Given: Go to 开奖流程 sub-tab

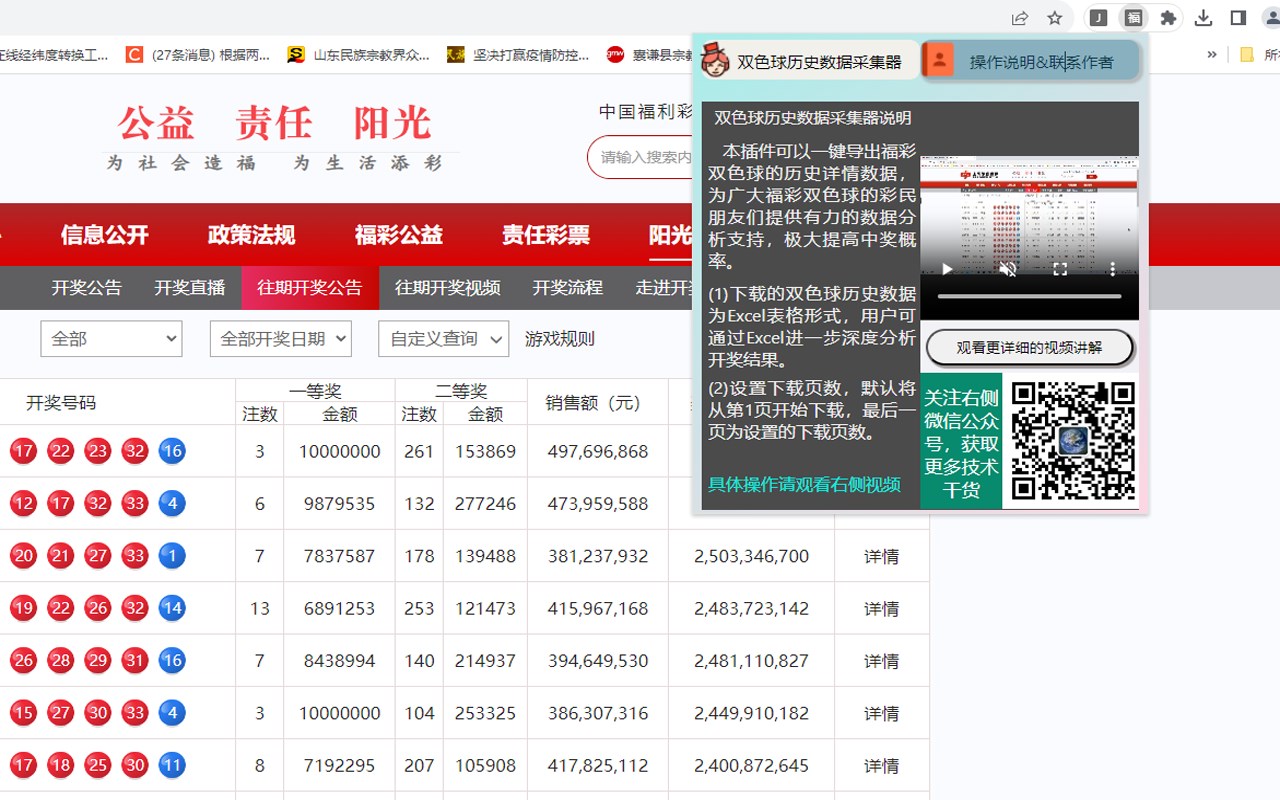Looking at the screenshot, I should [567, 288].
